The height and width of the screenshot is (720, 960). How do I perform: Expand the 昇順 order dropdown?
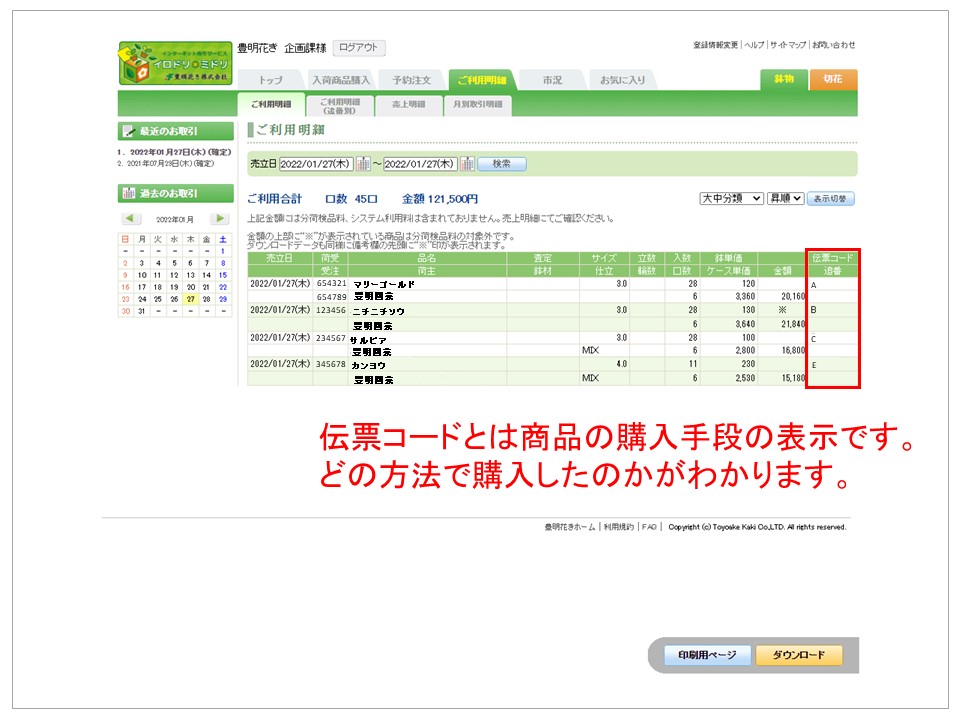pyautogui.click(x=785, y=199)
